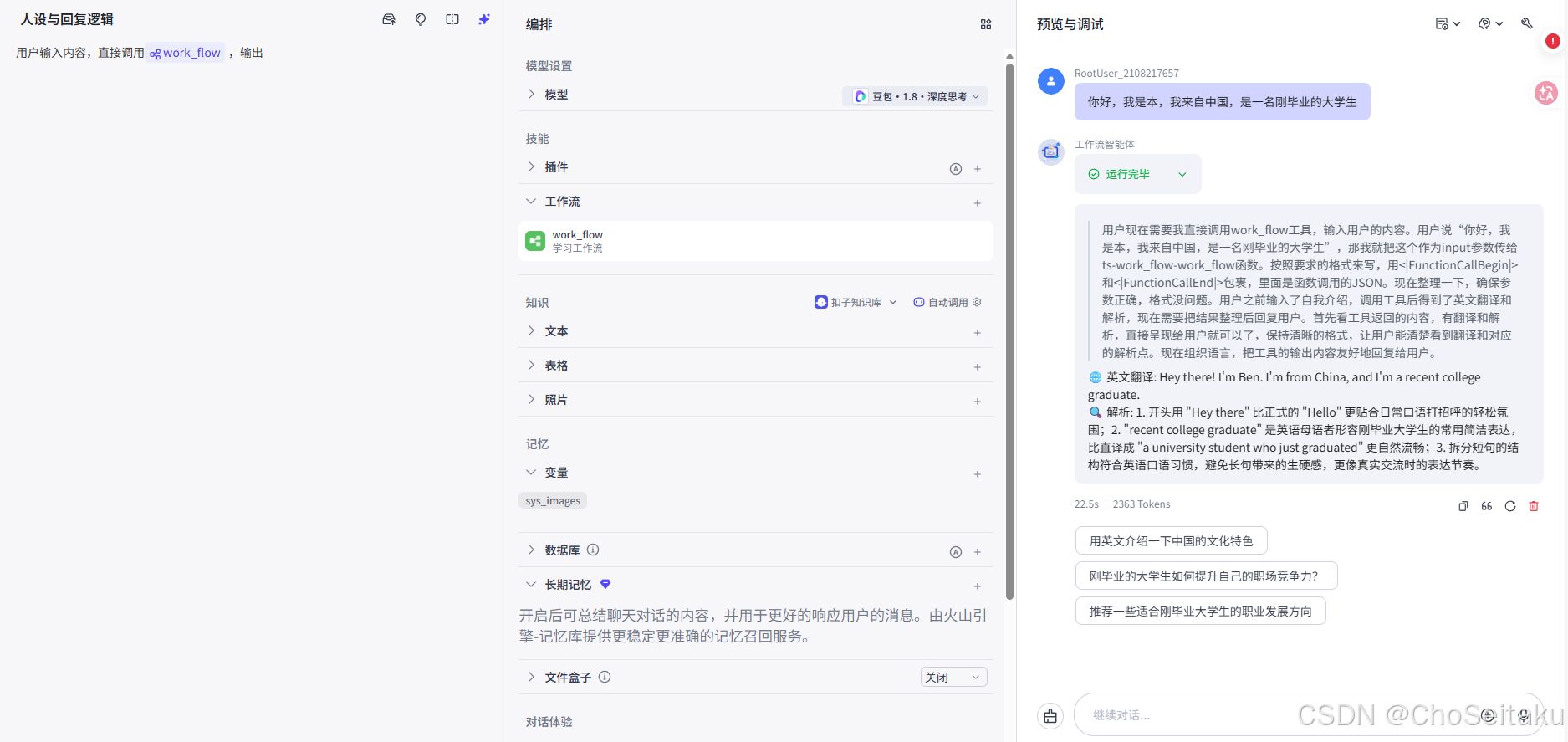Click the blue diamond icon beside 长期记忆
The image size is (1568, 742).
point(605,584)
